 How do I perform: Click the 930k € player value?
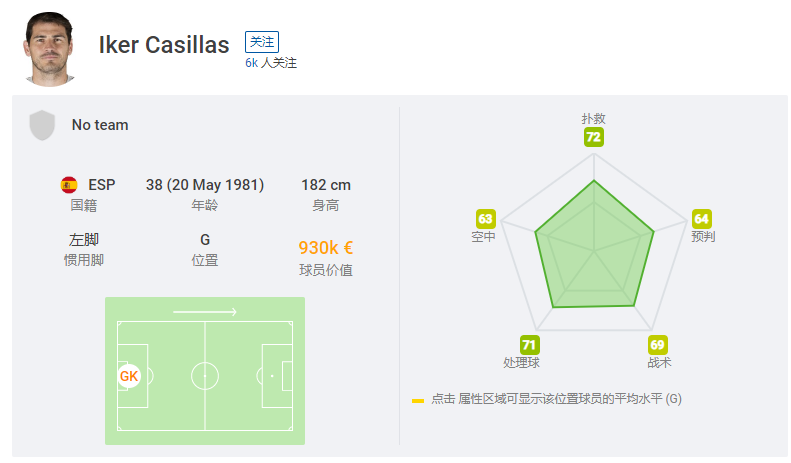(326, 248)
